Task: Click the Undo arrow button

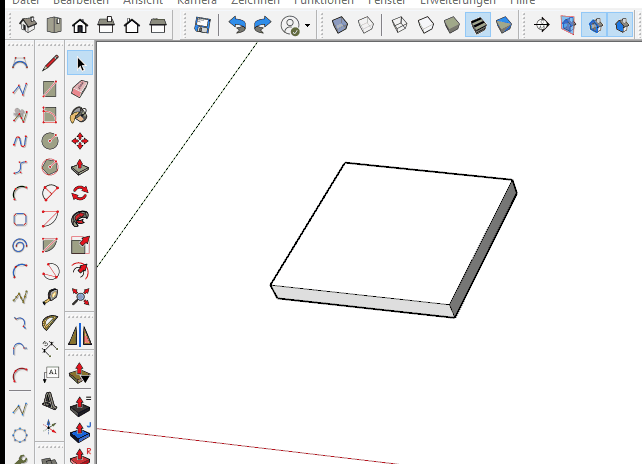Action: (x=237, y=24)
